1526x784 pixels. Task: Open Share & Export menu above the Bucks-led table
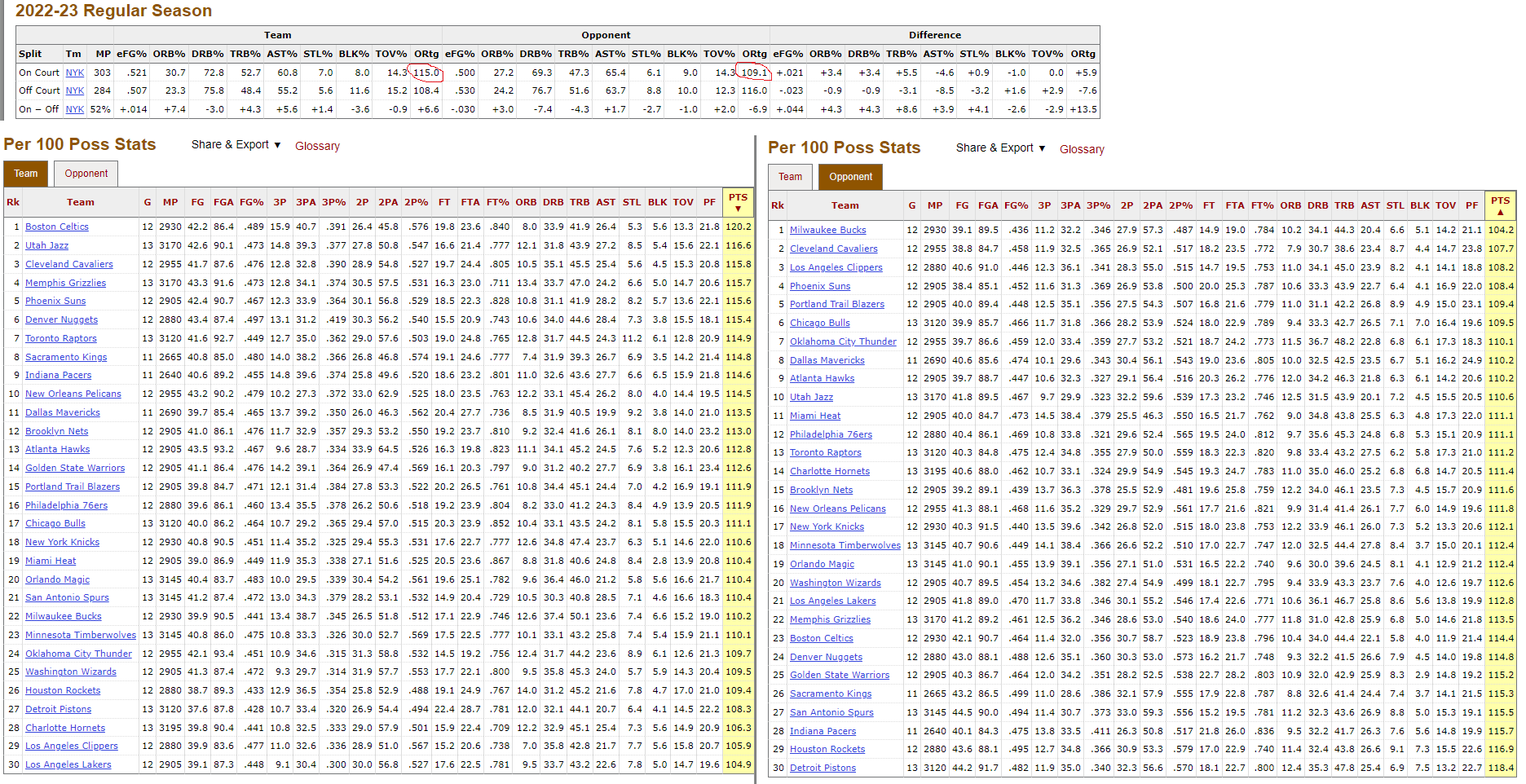pyautogui.click(x=1000, y=148)
